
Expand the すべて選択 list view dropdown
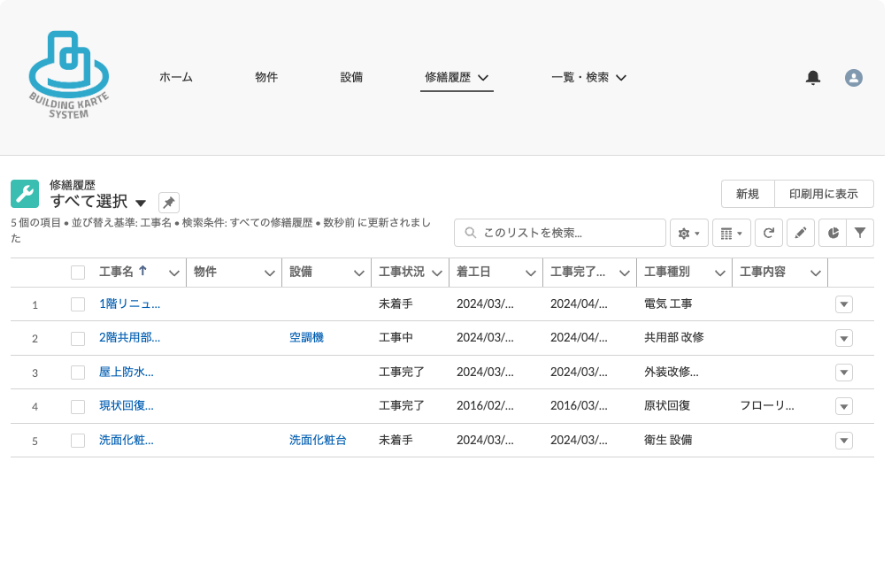pos(141,203)
